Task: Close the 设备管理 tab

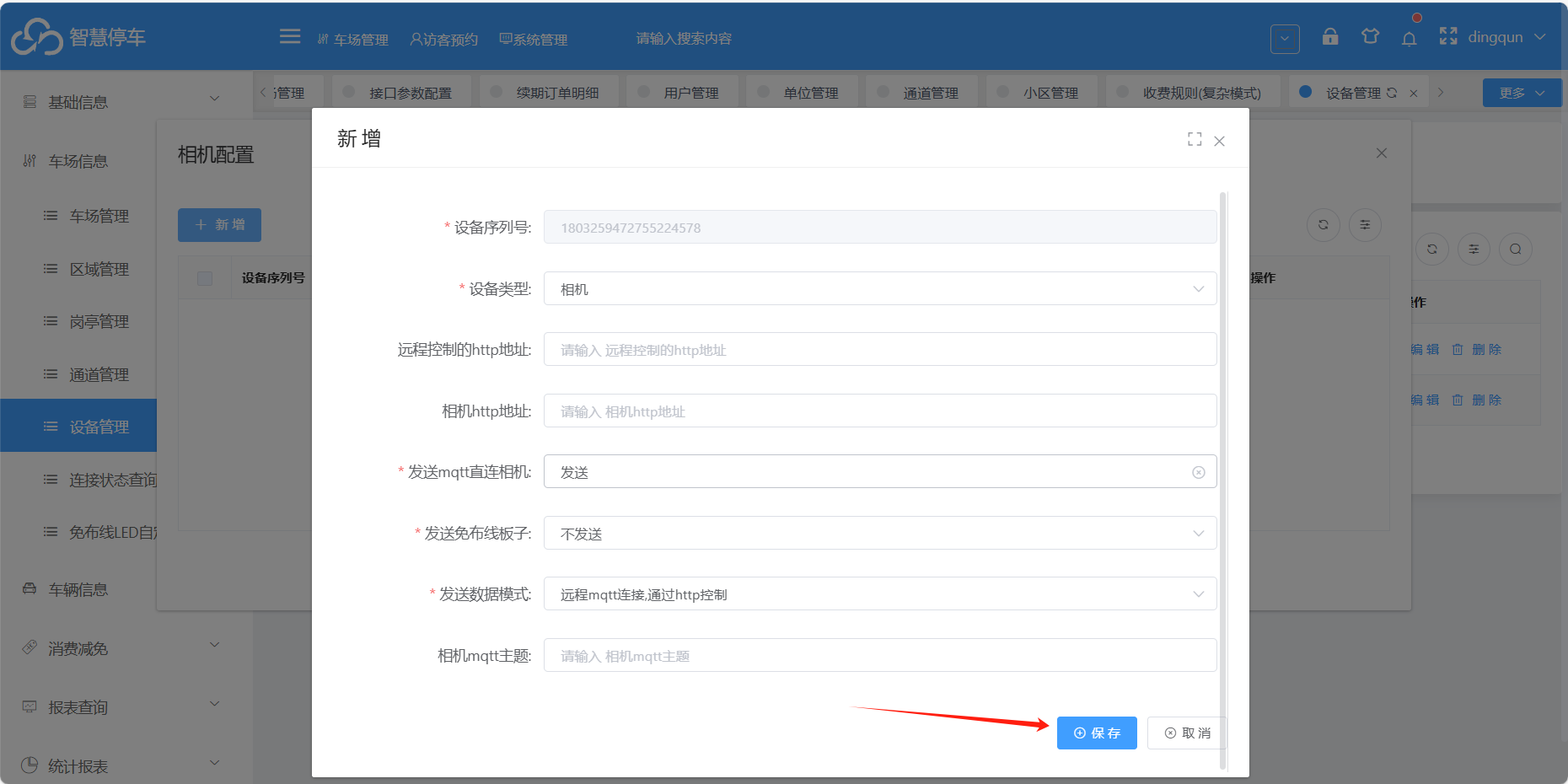Action: (1414, 93)
